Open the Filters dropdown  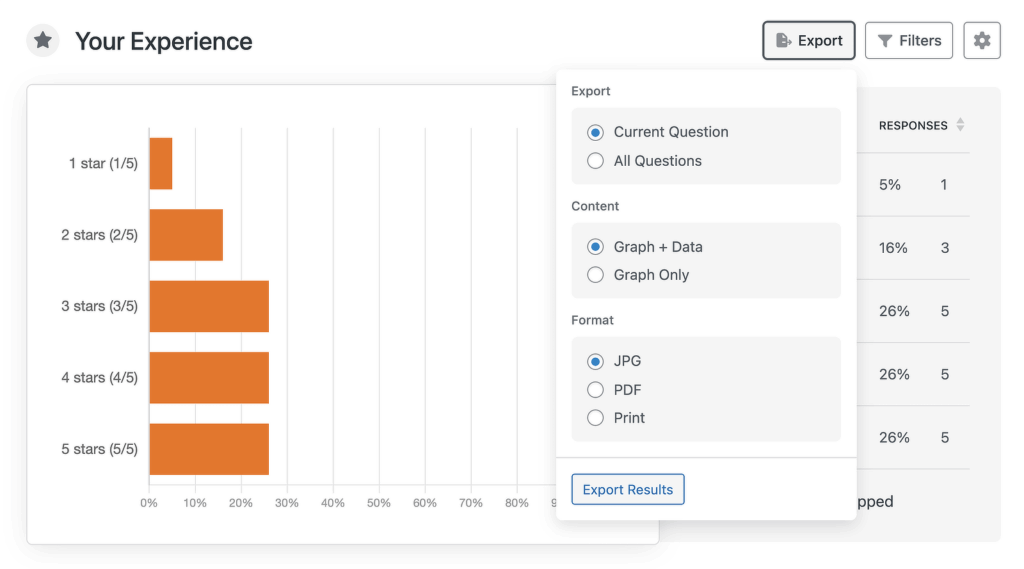click(908, 41)
